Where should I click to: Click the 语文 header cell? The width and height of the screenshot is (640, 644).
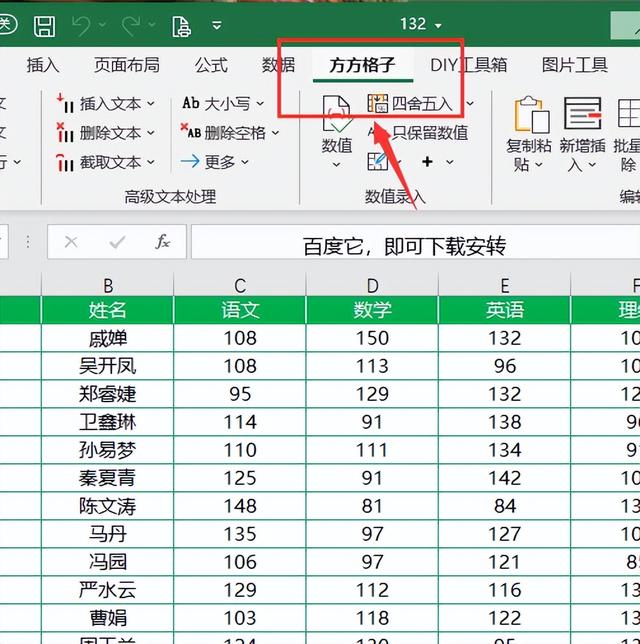240,310
